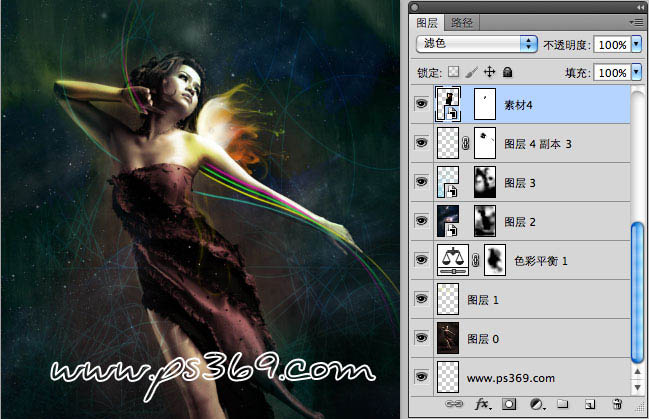The width and height of the screenshot is (649, 419).
Task: Open the 滤色 blend mode dropdown
Action: point(476,44)
